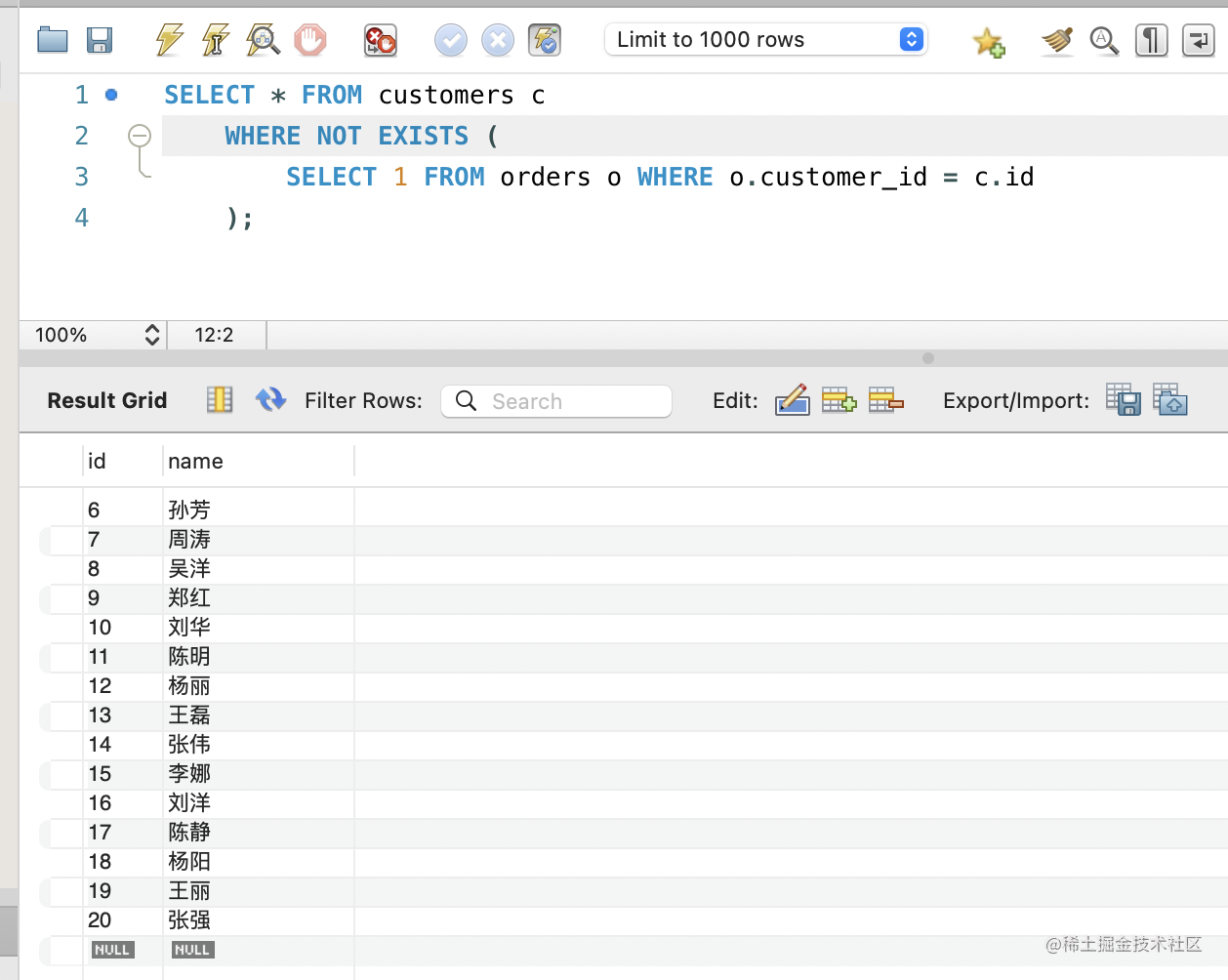Beautify the query with the broom icon

point(1056,40)
